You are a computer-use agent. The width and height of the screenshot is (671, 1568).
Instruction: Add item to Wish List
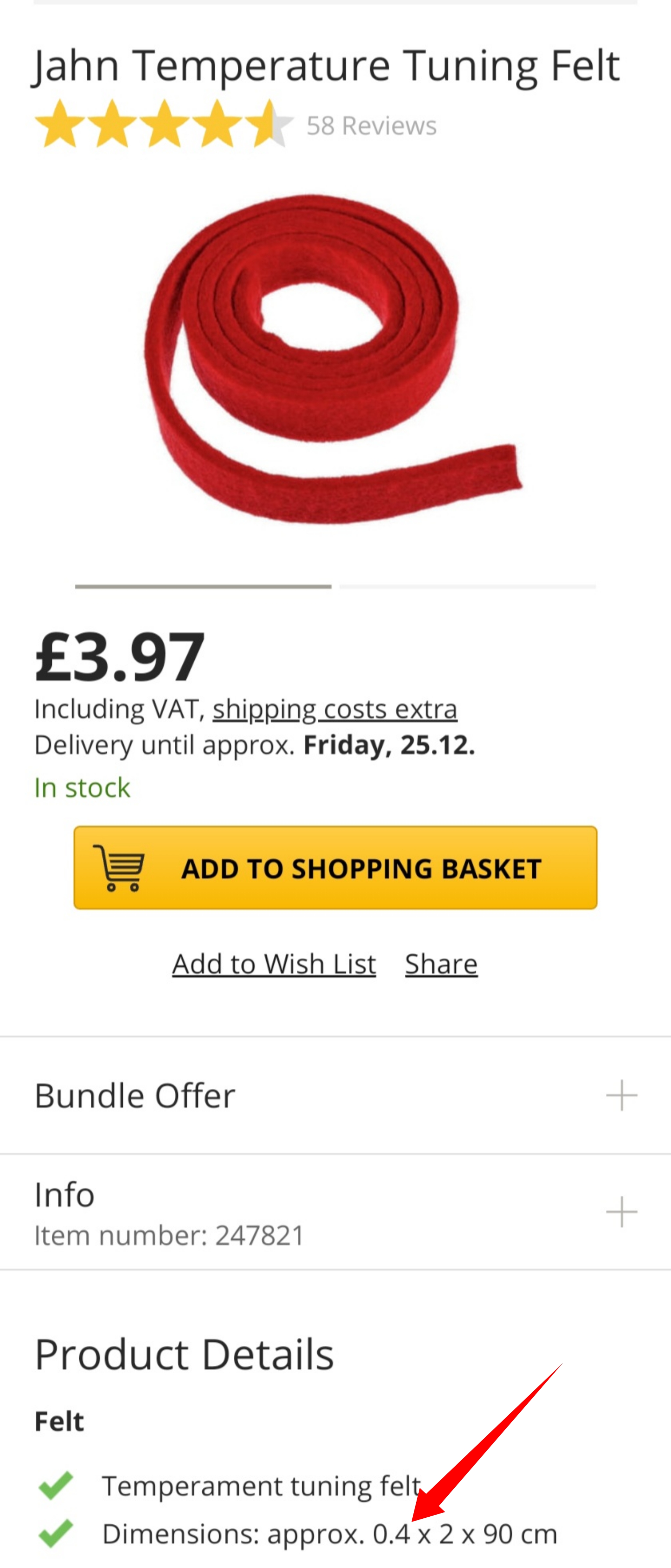(274, 964)
